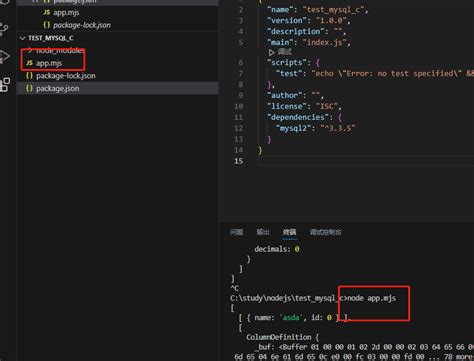Click the 'asda' value in terminal output
Screen dimensions: 474x361
coord(291,318)
